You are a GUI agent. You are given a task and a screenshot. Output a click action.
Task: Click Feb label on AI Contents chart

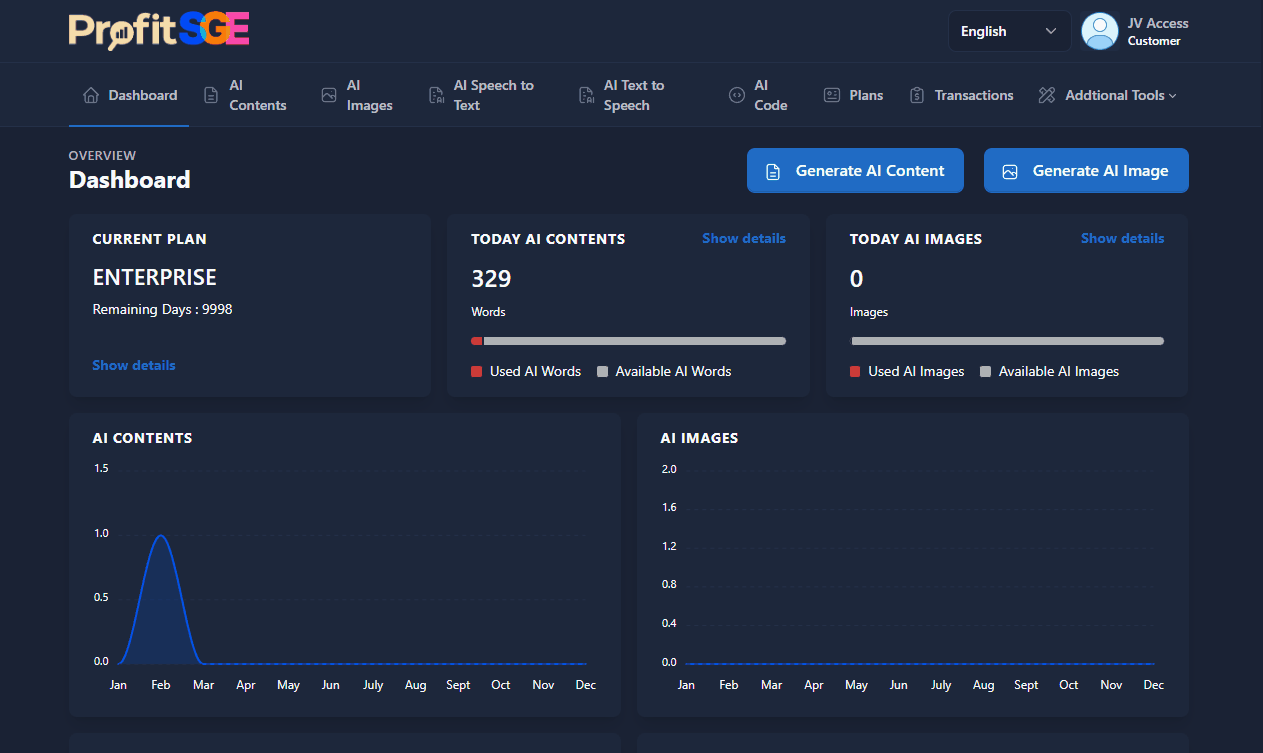pos(160,685)
